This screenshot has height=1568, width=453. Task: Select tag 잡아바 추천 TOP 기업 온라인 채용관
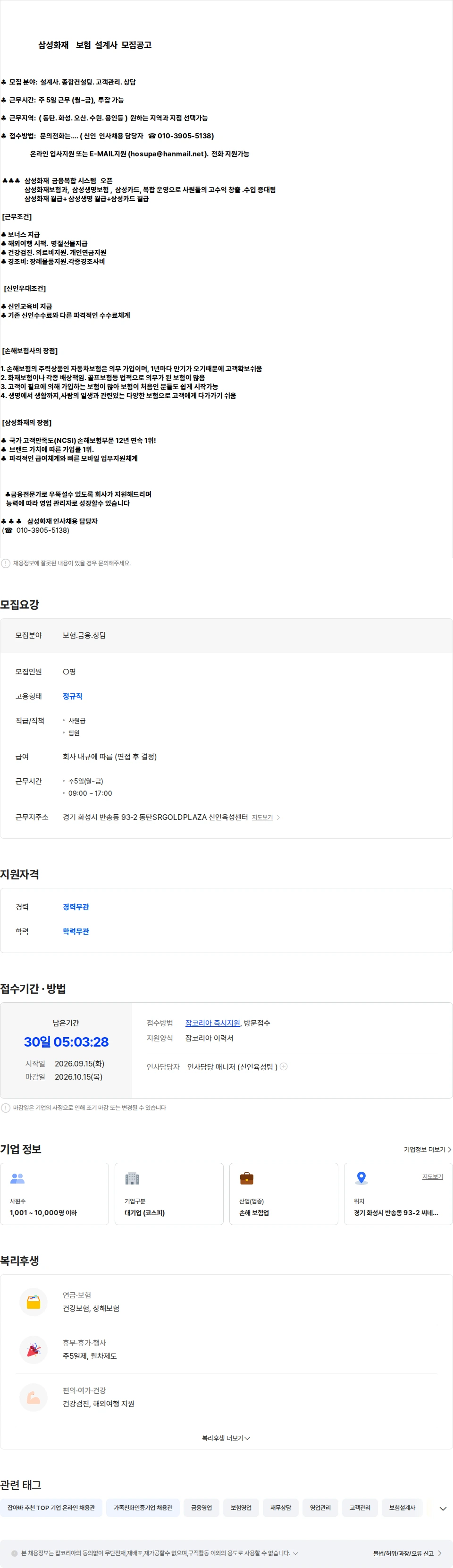pyautogui.click(x=51, y=1508)
